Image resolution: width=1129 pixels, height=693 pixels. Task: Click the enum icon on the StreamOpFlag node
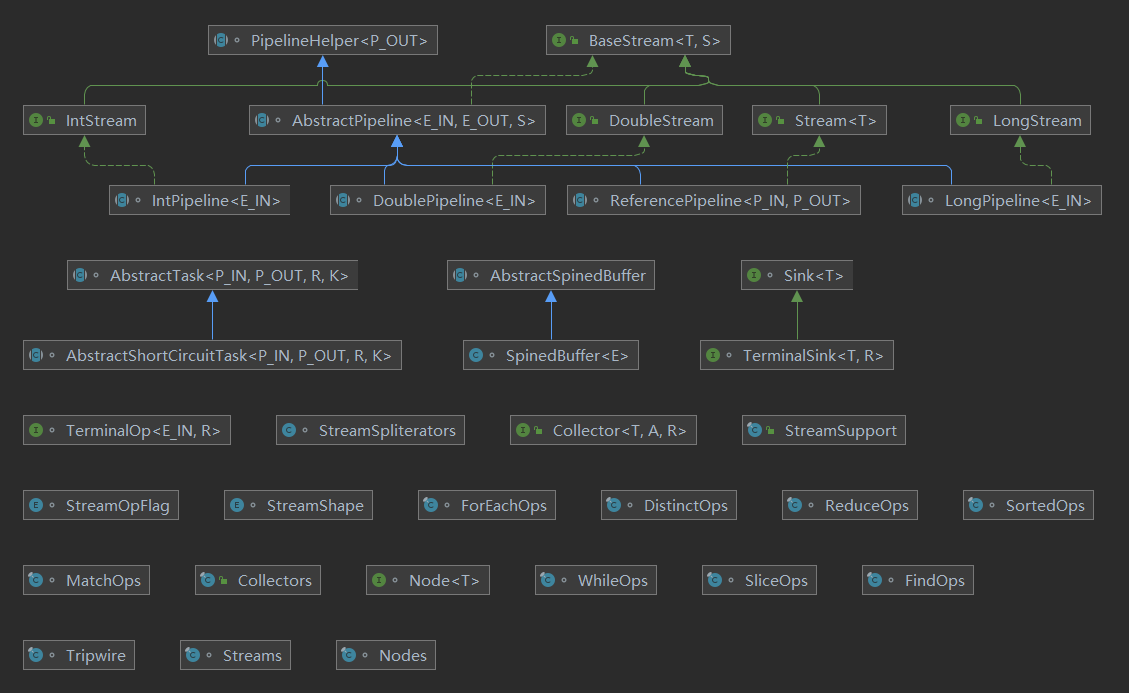(x=37, y=506)
